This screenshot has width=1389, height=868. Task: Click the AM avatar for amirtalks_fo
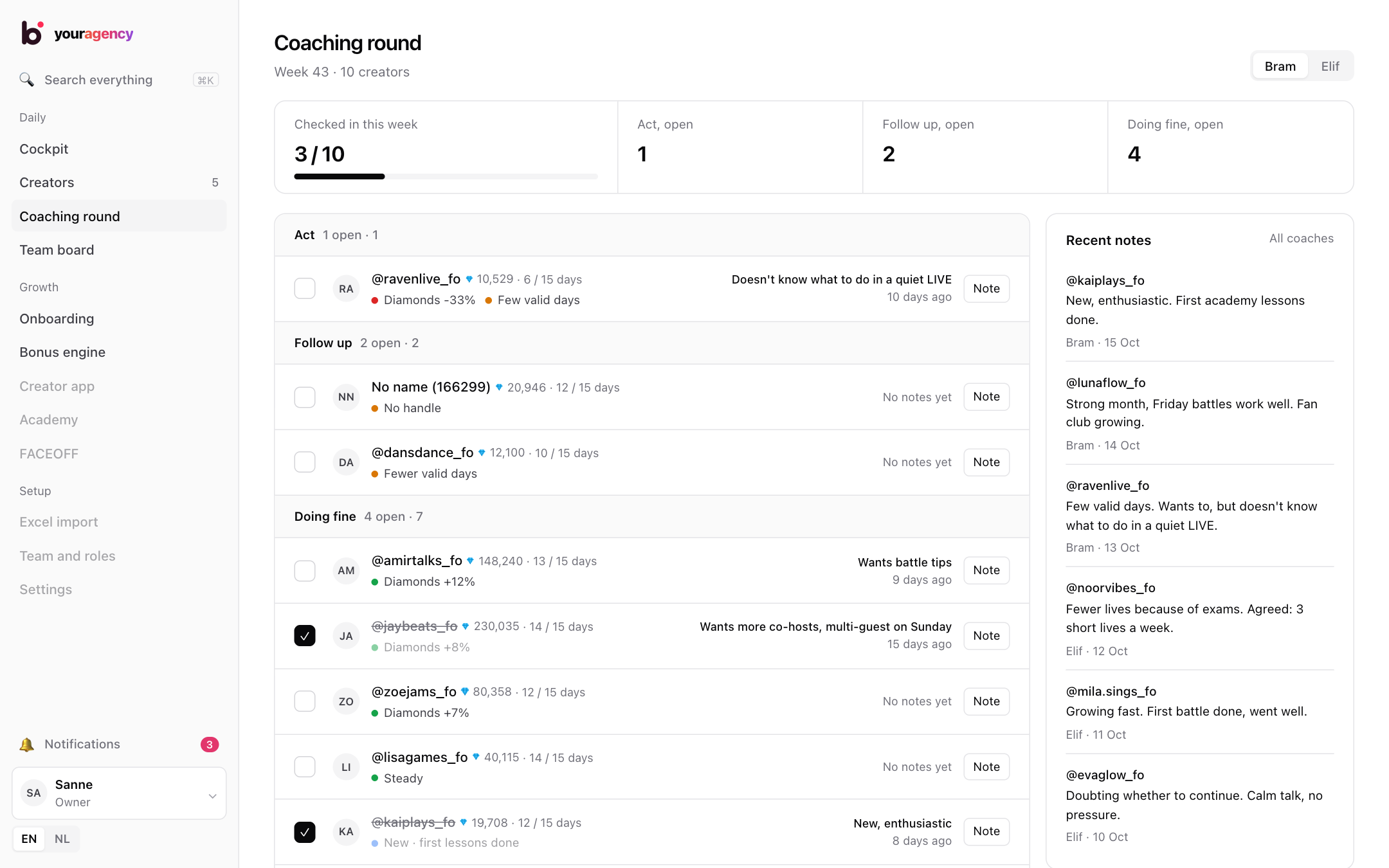346,570
